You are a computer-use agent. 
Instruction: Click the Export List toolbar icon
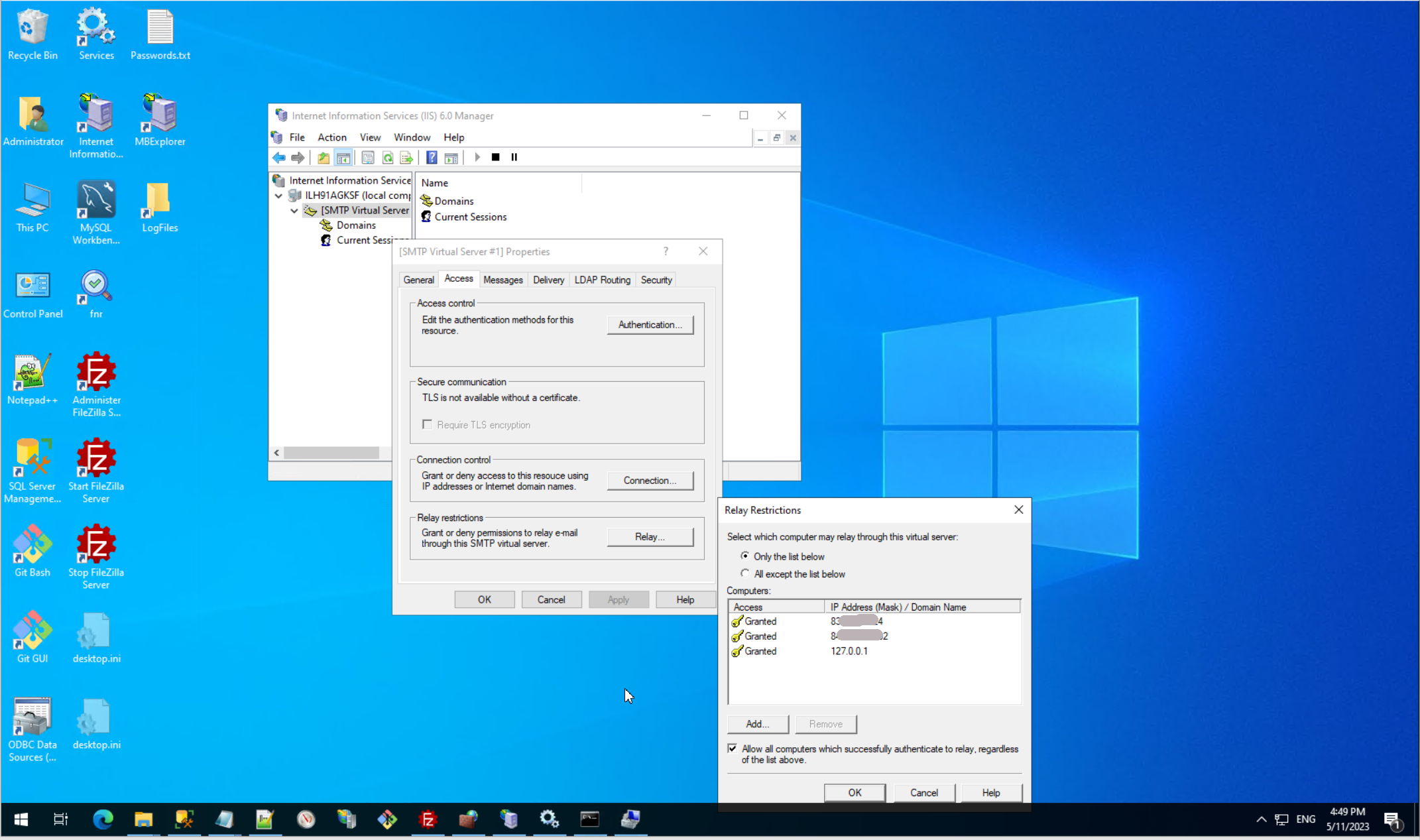(406, 158)
